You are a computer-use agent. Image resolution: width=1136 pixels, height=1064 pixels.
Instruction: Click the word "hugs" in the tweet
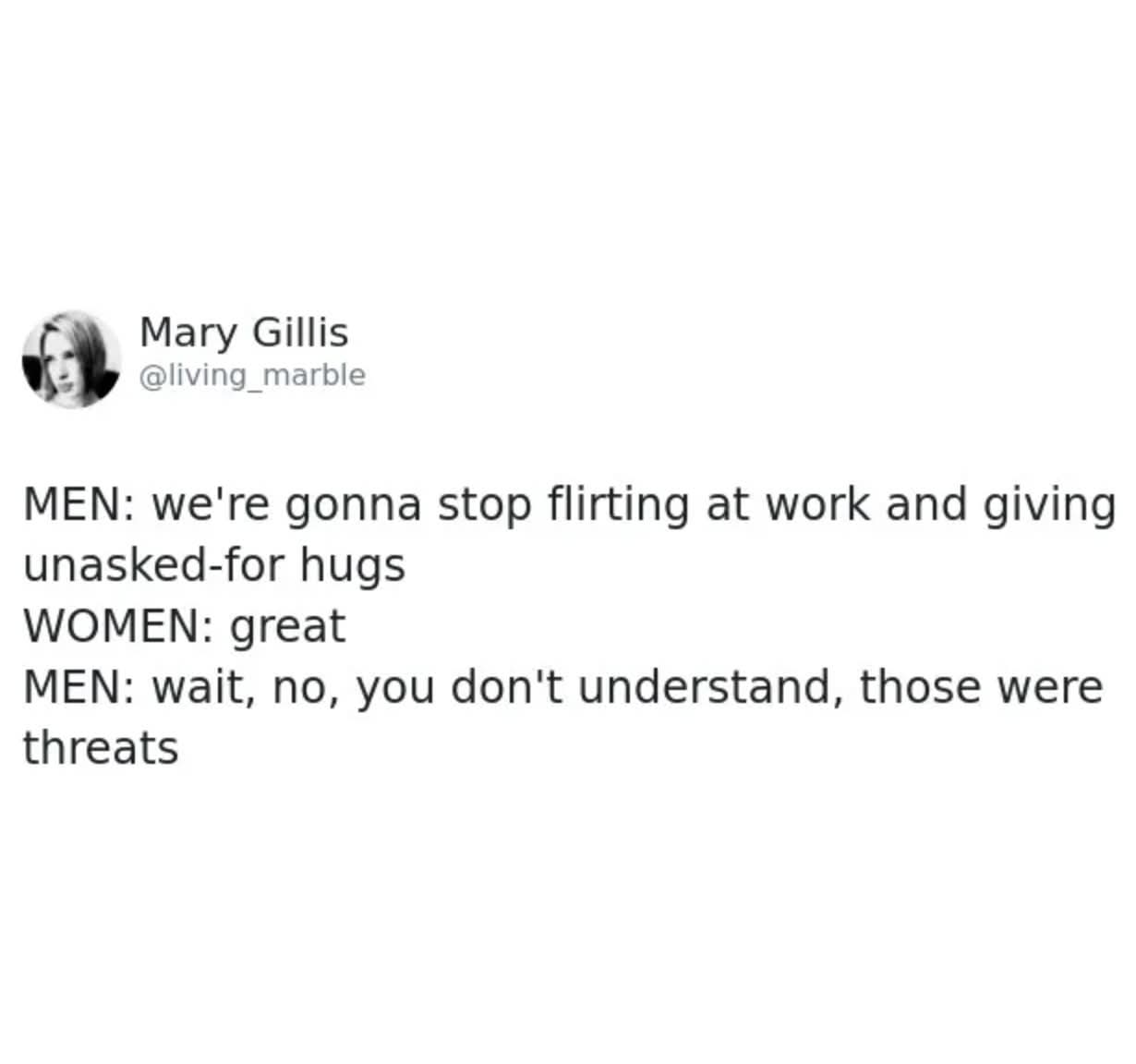(352, 565)
